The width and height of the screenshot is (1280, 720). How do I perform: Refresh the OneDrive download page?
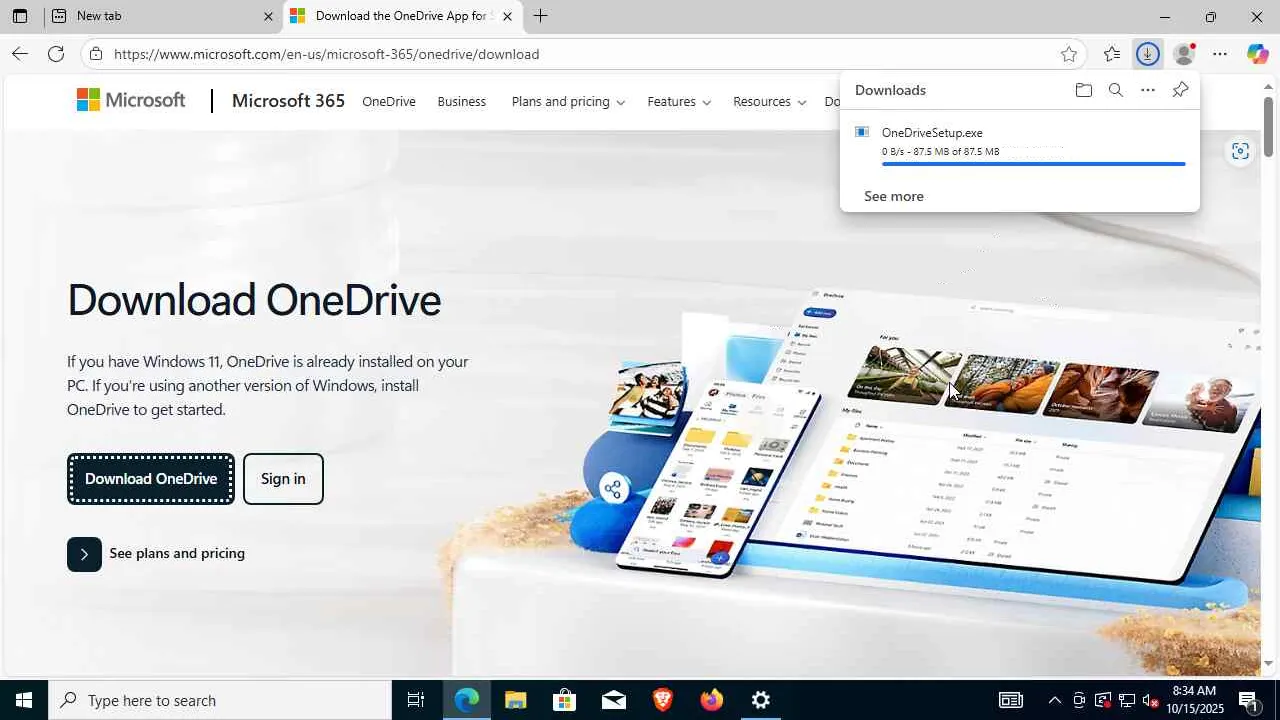tap(56, 54)
